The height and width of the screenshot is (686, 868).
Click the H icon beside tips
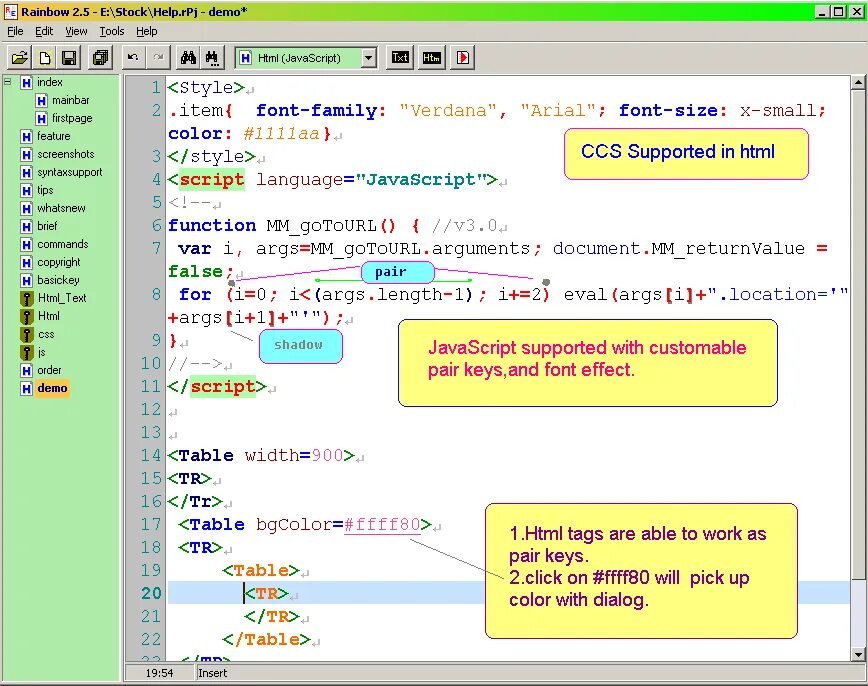pos(26,190)
